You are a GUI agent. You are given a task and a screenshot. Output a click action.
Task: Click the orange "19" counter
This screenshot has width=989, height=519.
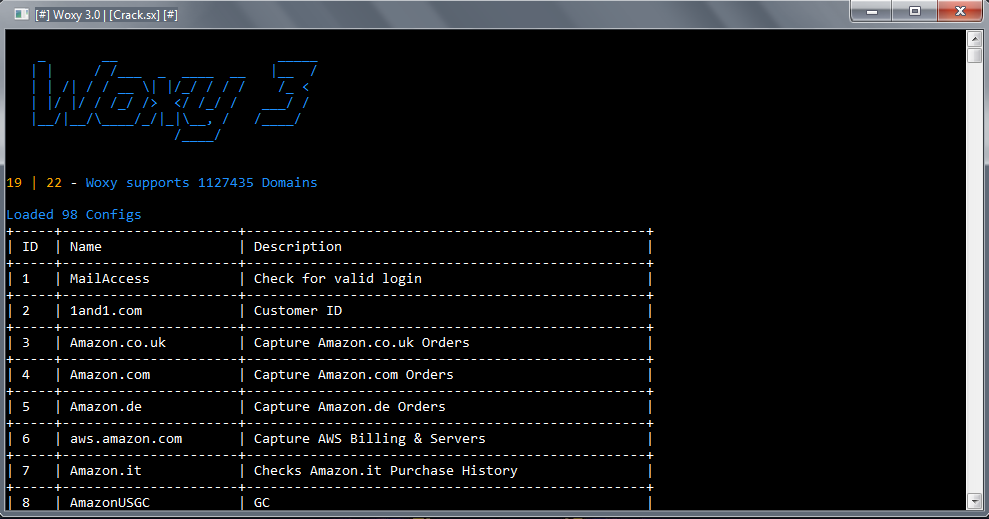coord(14,183)
